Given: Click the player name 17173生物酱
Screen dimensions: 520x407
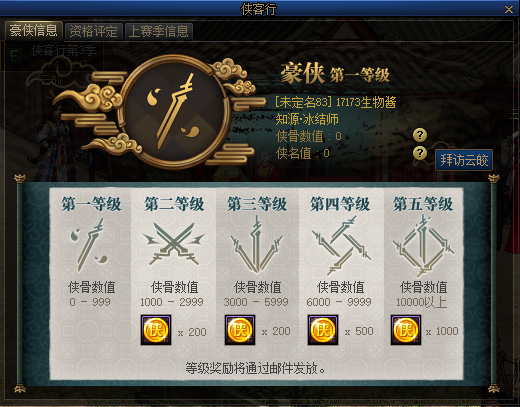Looking at the screenshot, I should click(366, 102).
